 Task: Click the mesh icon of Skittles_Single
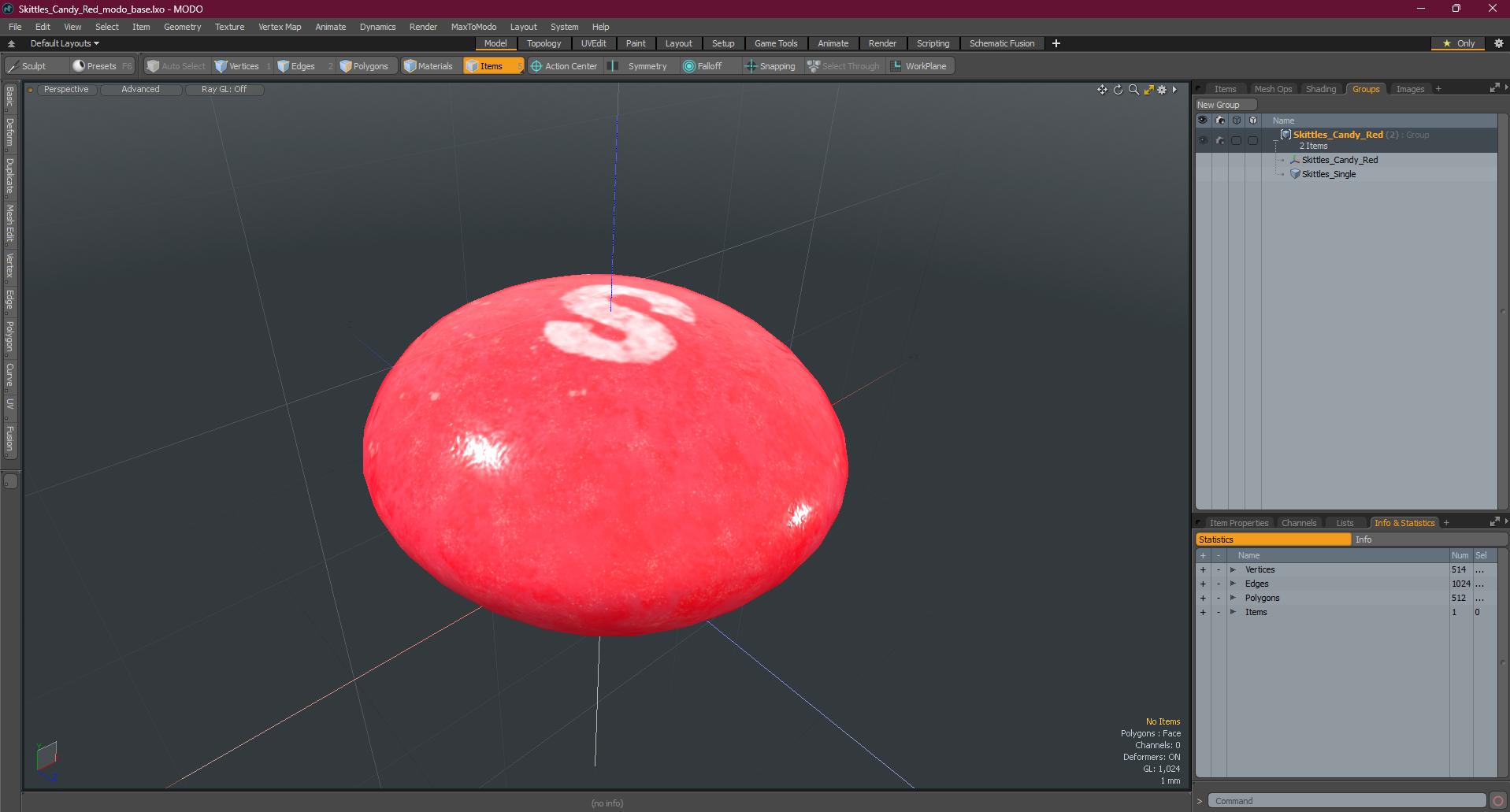1295,174
